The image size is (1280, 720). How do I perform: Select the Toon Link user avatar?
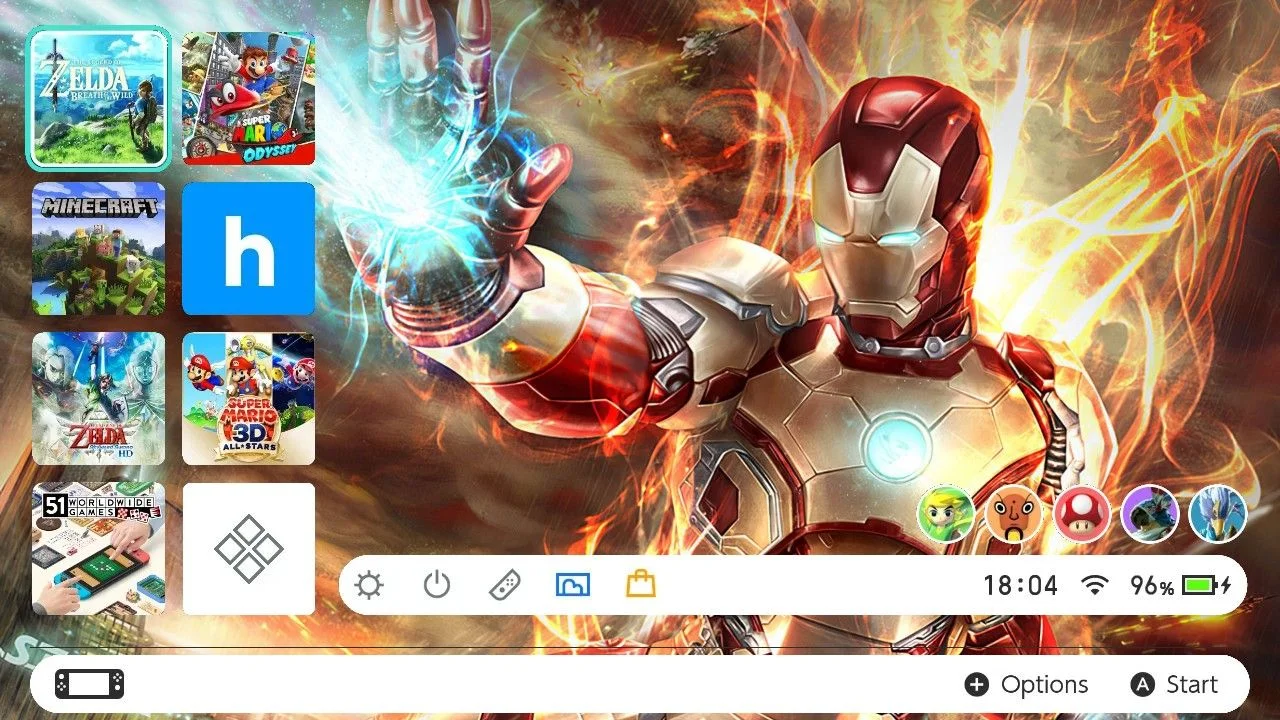[x=946, y=514]
